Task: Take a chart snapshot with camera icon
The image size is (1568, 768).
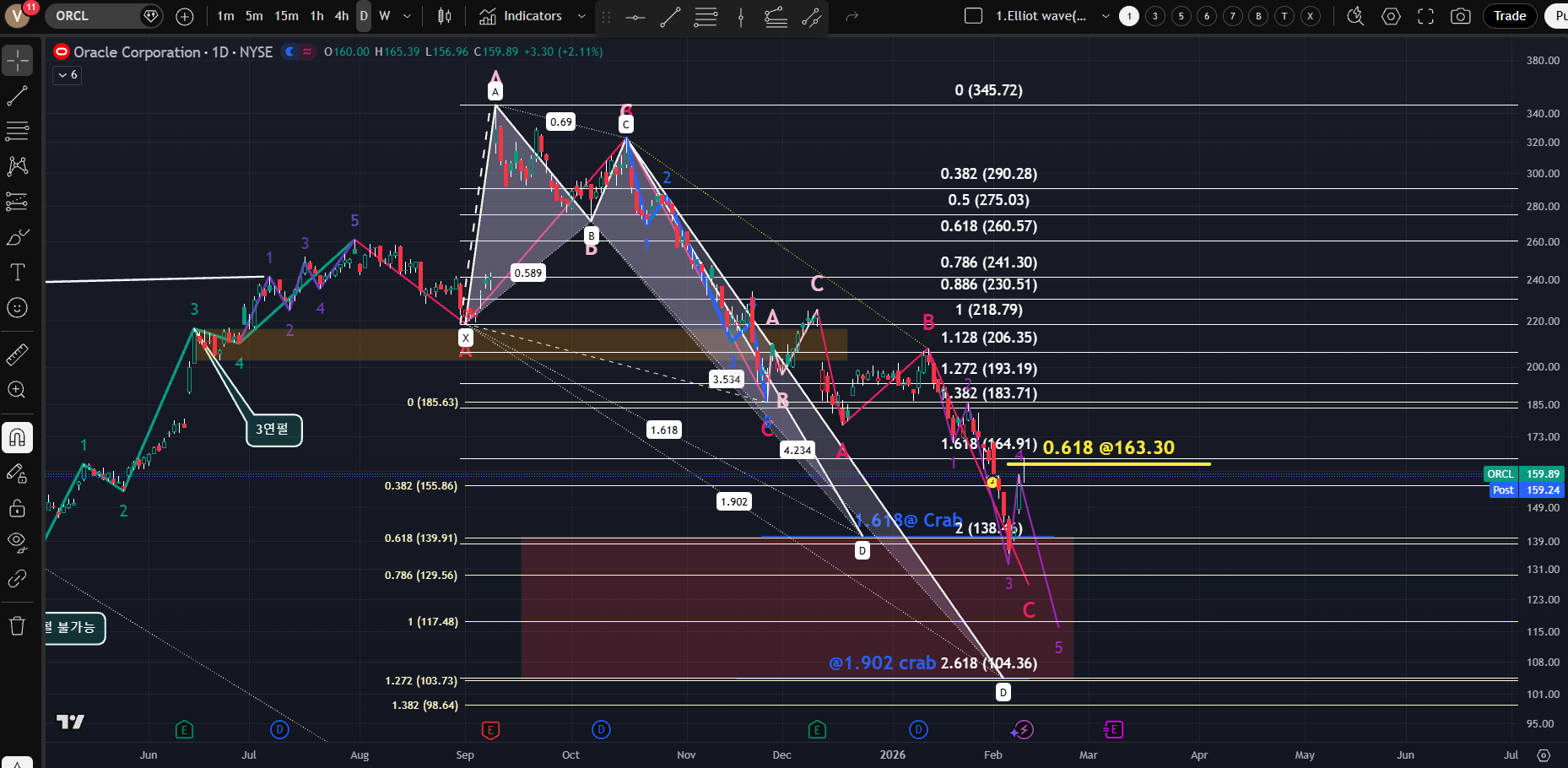Action: coord(1460,16)
